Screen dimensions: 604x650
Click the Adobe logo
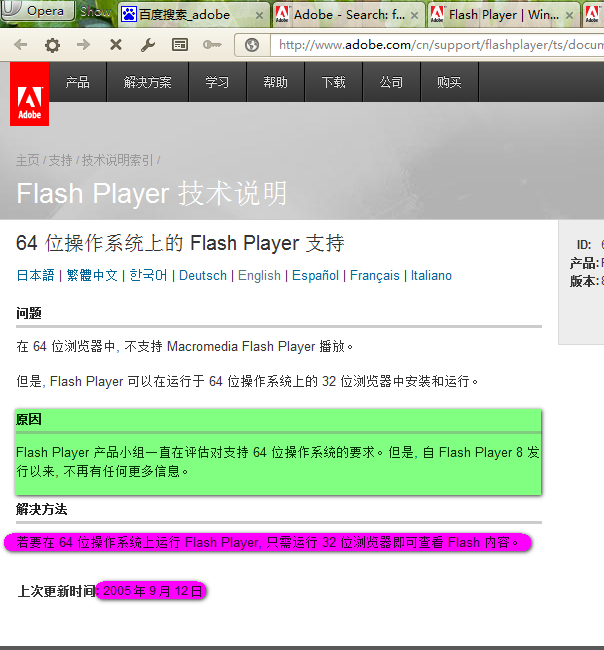click(x=29, y=94)
